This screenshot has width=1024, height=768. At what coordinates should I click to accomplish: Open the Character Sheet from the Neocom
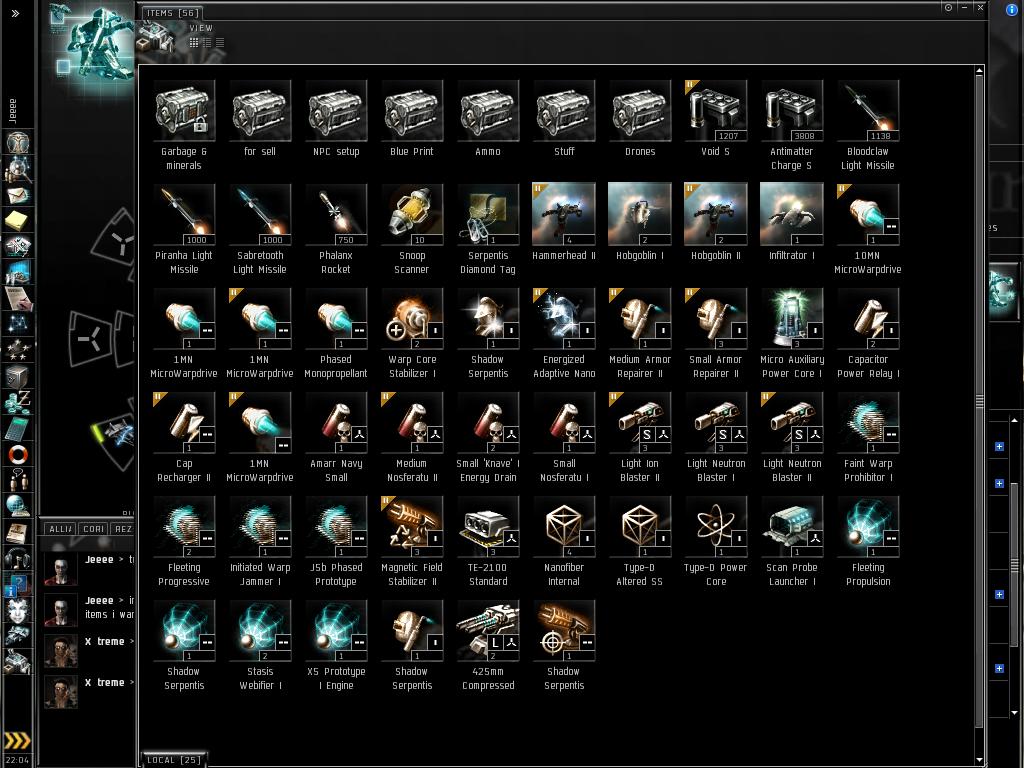point(18,142)
